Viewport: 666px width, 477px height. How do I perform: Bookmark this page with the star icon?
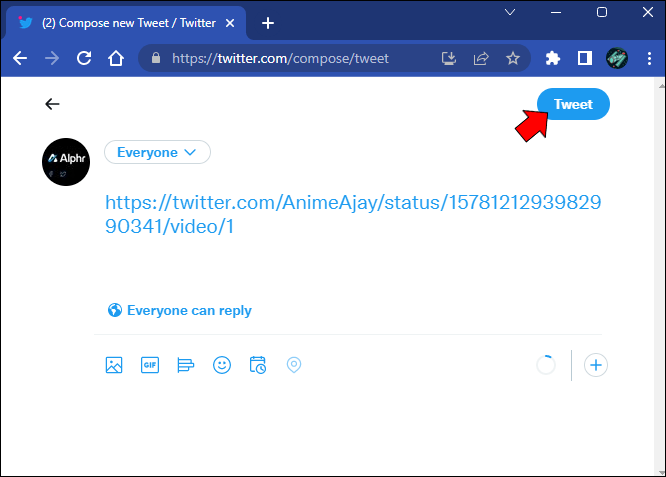[x=513, y=58]
